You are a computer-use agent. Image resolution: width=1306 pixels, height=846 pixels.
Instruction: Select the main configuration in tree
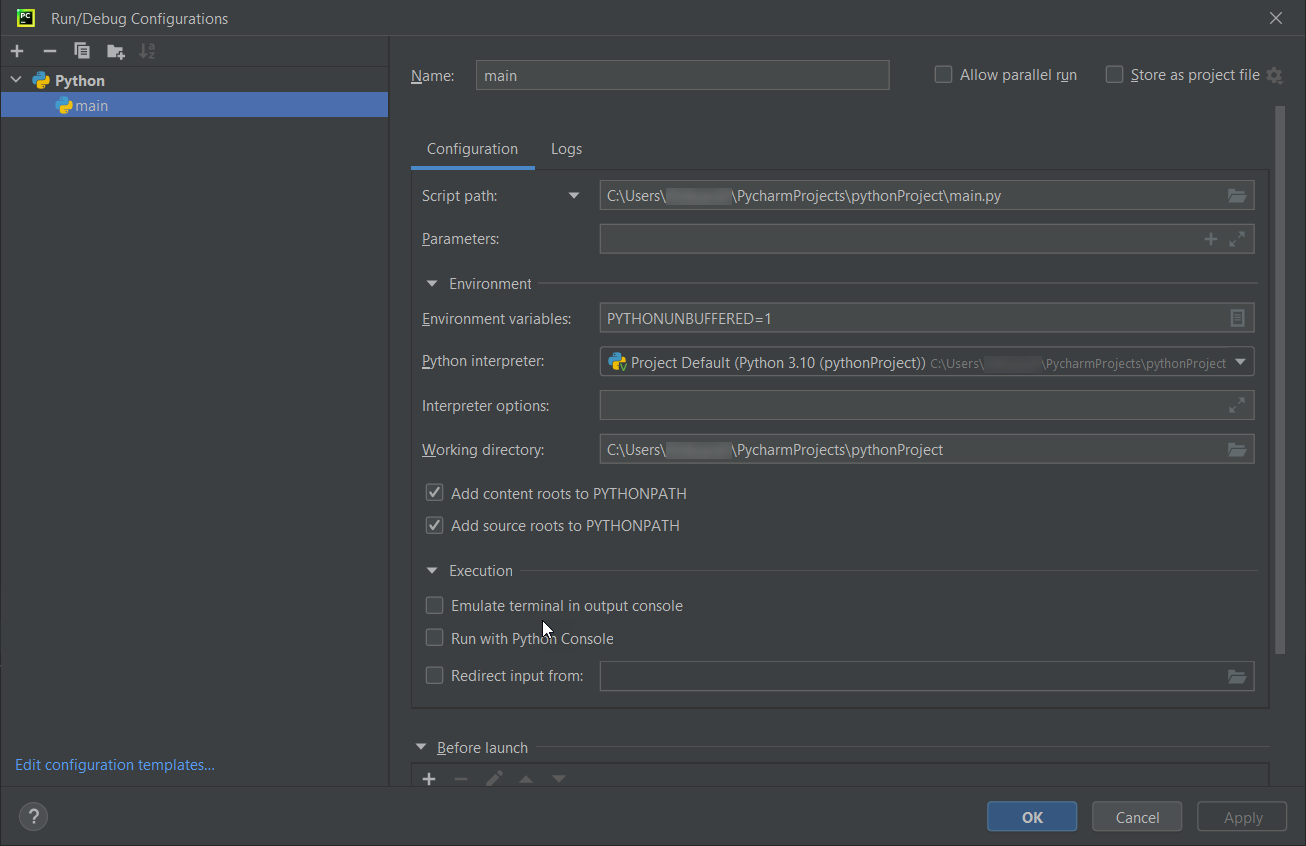pos(194,105)
